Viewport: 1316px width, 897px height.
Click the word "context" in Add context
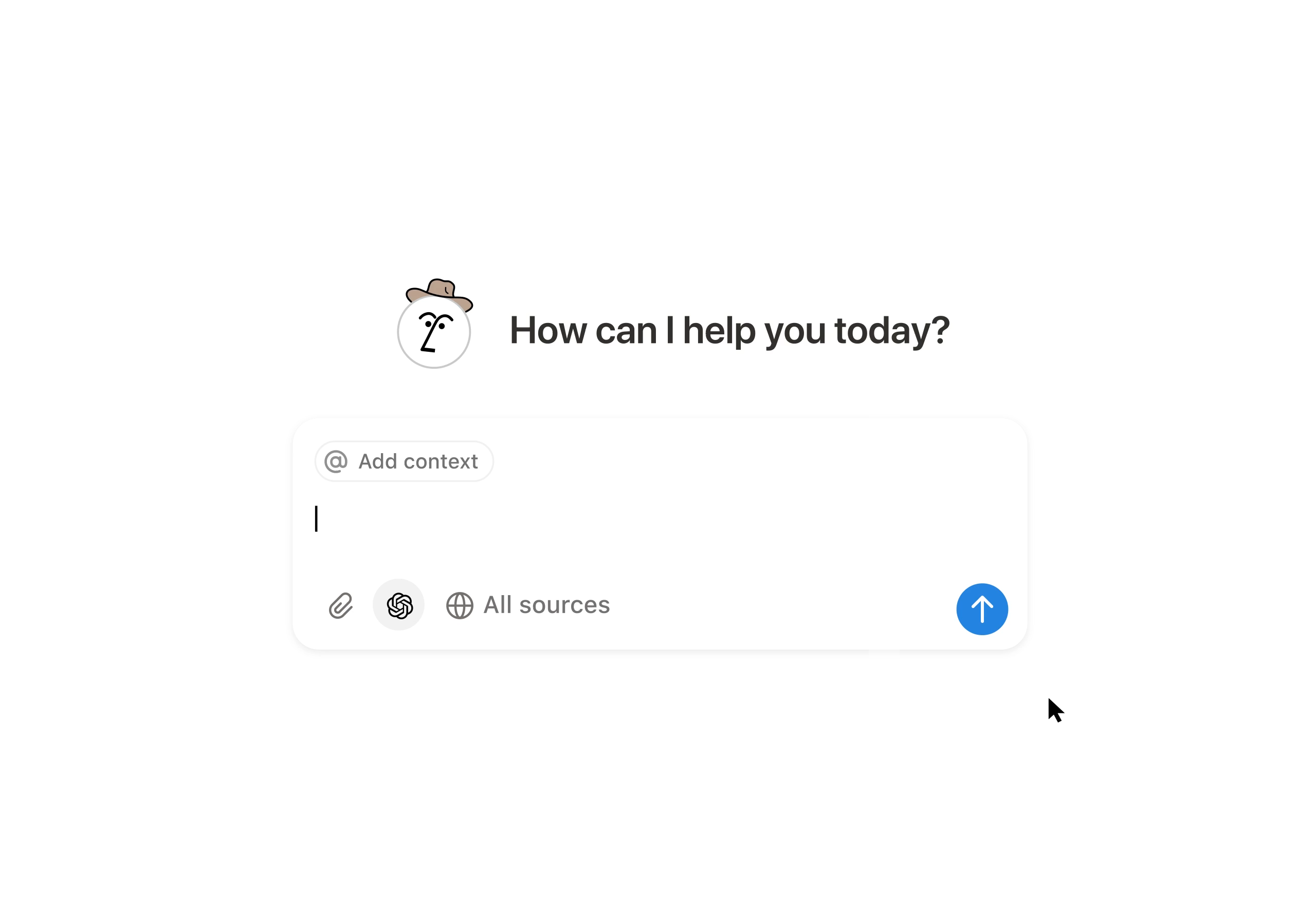[441, 461]
